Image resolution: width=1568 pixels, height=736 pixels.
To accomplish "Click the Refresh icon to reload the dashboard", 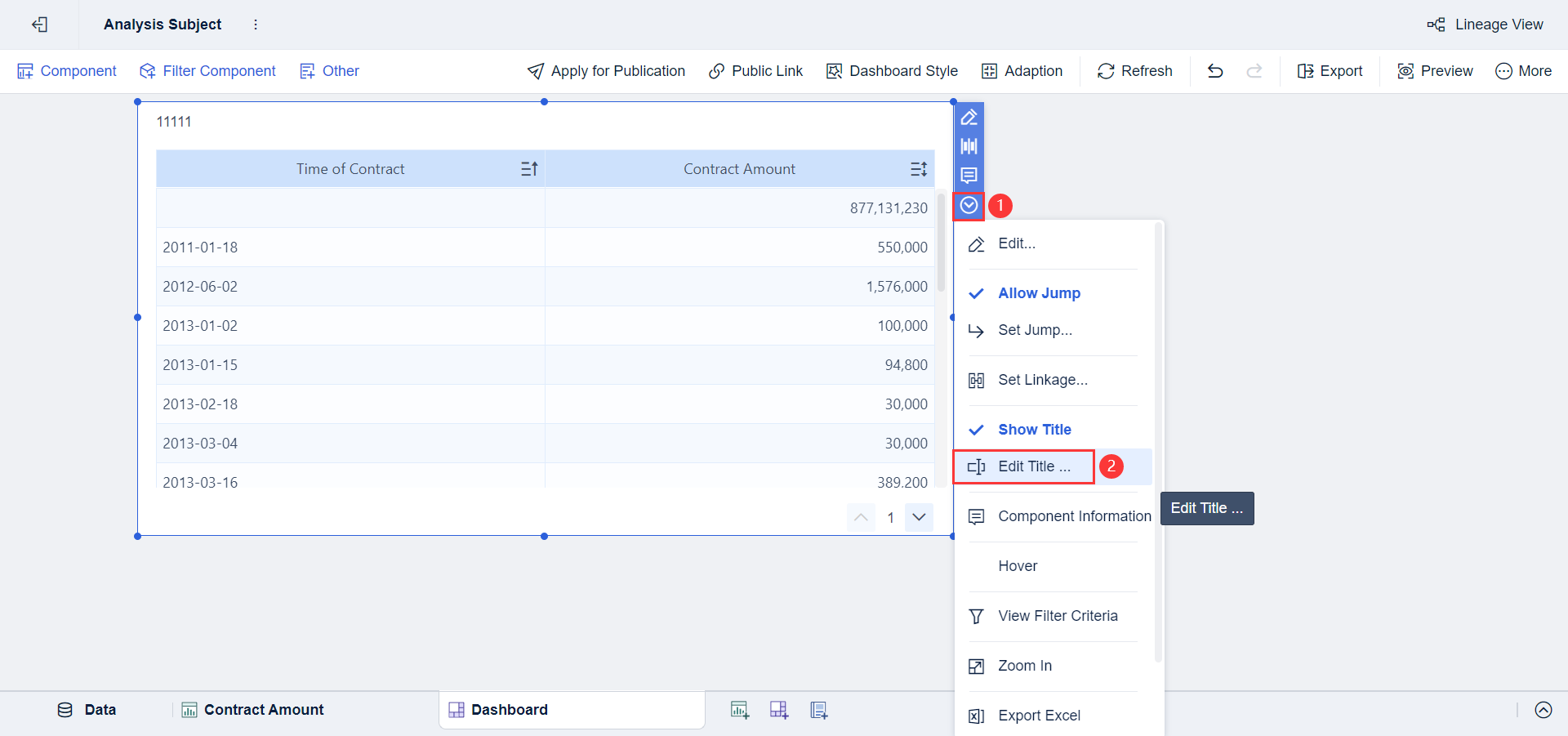I will [x=1106, y=71].
